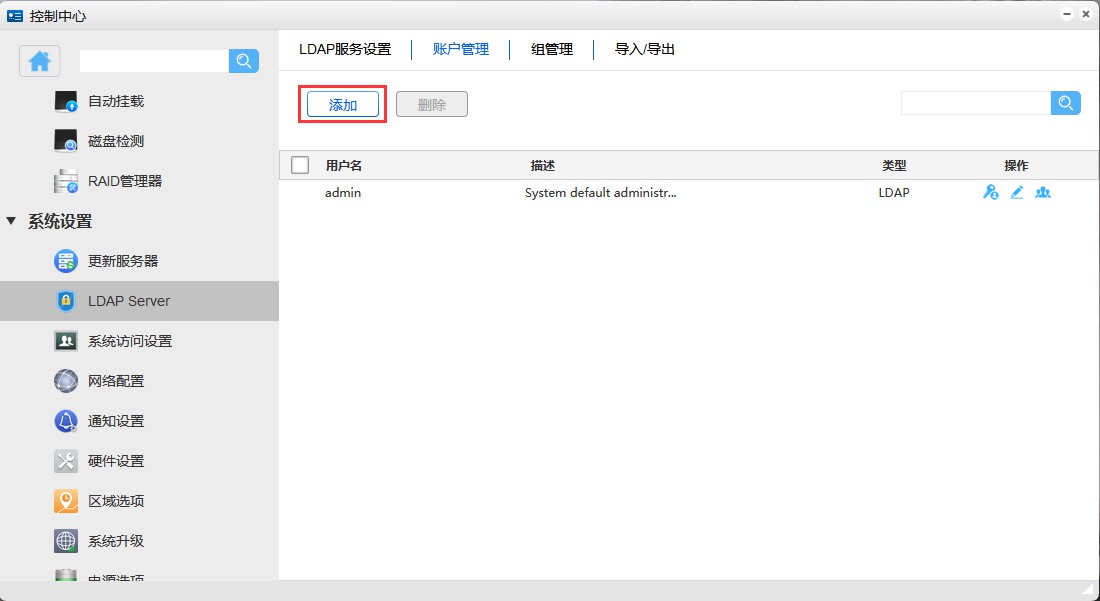Open 通知设置 in the sidebar
Viewport: 1100px width, 601px height.
[x=115, y=421]
